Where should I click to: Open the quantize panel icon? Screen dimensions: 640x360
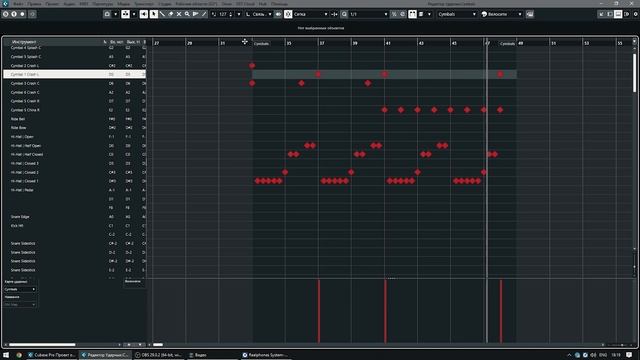tap(402, 14)
